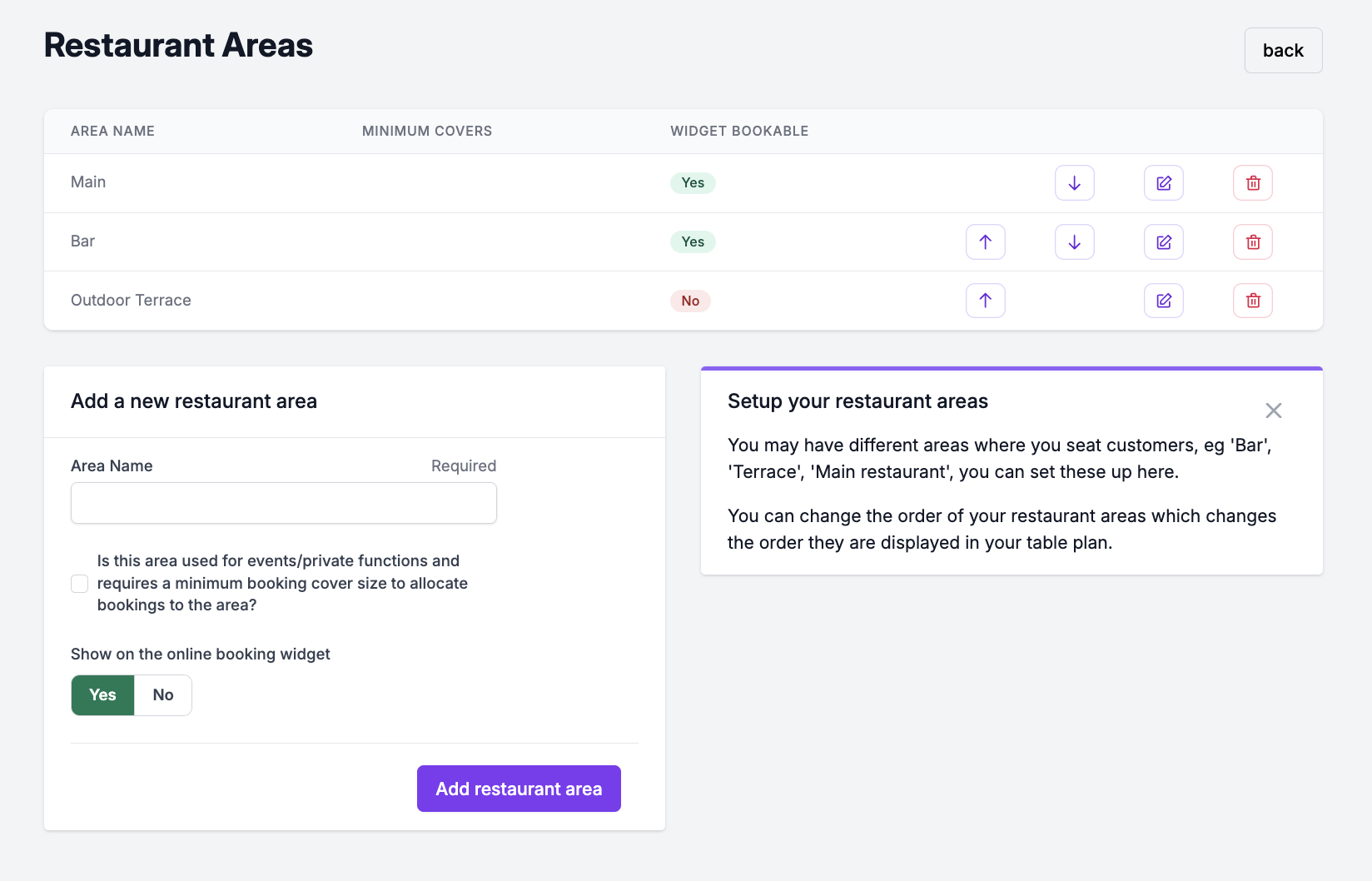Select Yes for online booking widget
This screenshot has height=881, width=1372.
[102, 695]
